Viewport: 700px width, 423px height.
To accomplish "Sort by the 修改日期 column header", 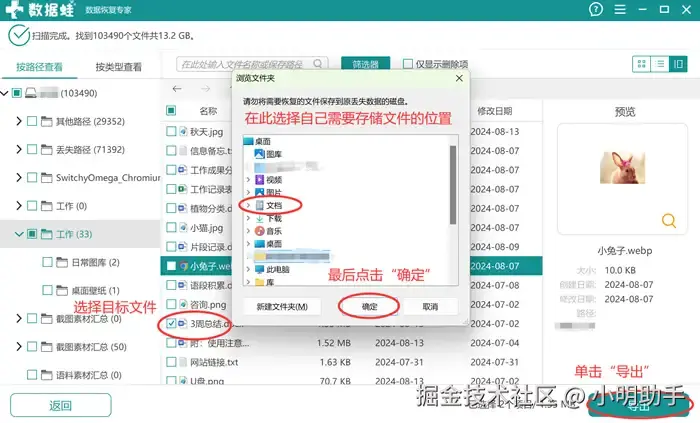I will [495, 111].
